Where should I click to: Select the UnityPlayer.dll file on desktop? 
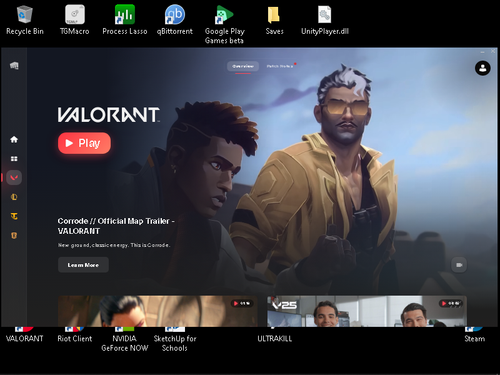[325, 20]
